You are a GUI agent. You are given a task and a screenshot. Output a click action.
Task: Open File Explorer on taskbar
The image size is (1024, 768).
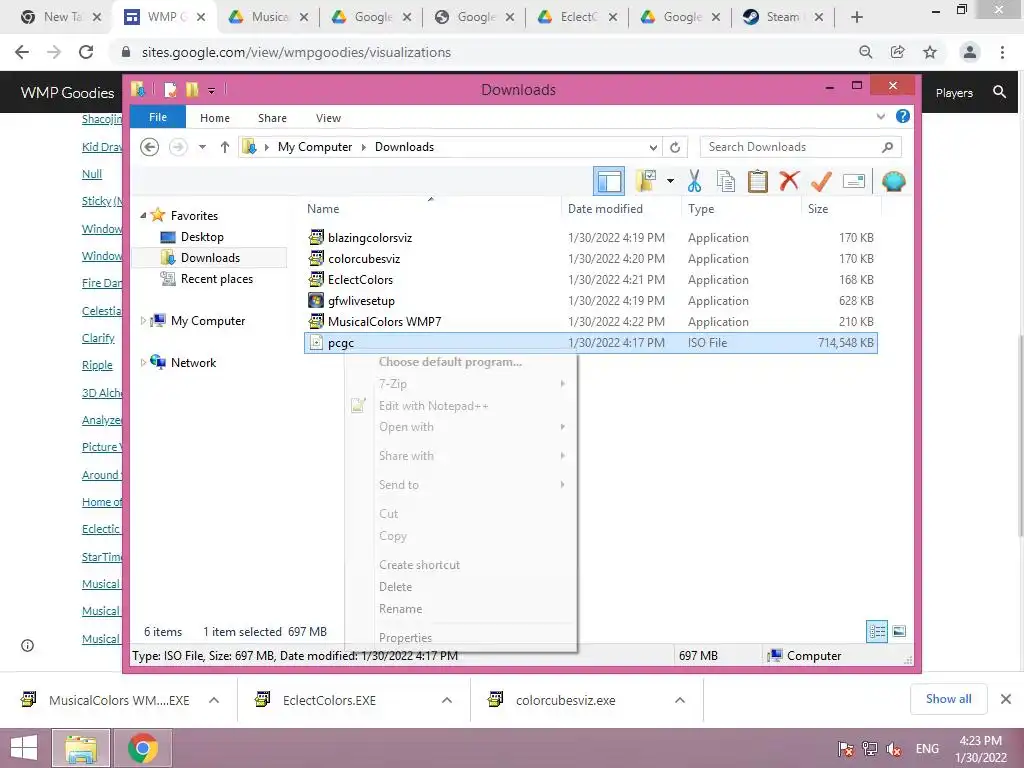(81, 748)
